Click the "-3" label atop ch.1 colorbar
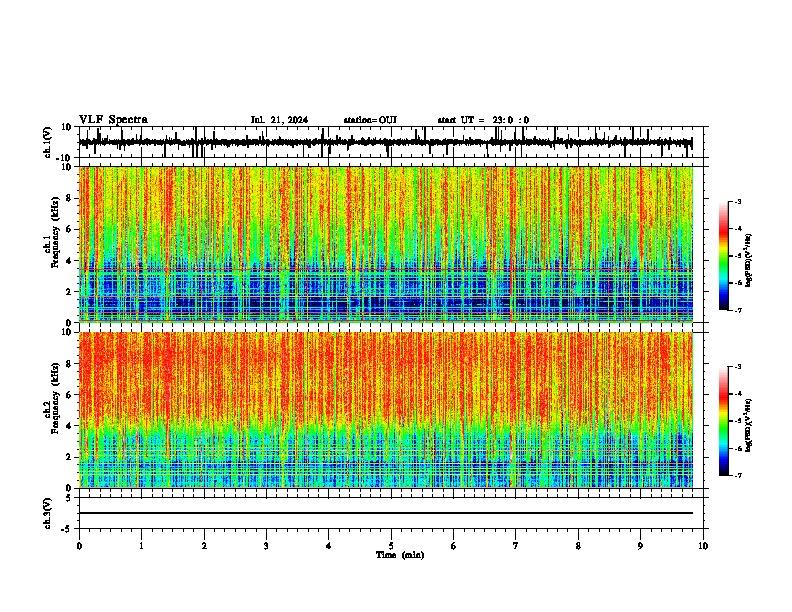Screen dimensions: 792x612 pyautogui.click(x=738, y=201)
